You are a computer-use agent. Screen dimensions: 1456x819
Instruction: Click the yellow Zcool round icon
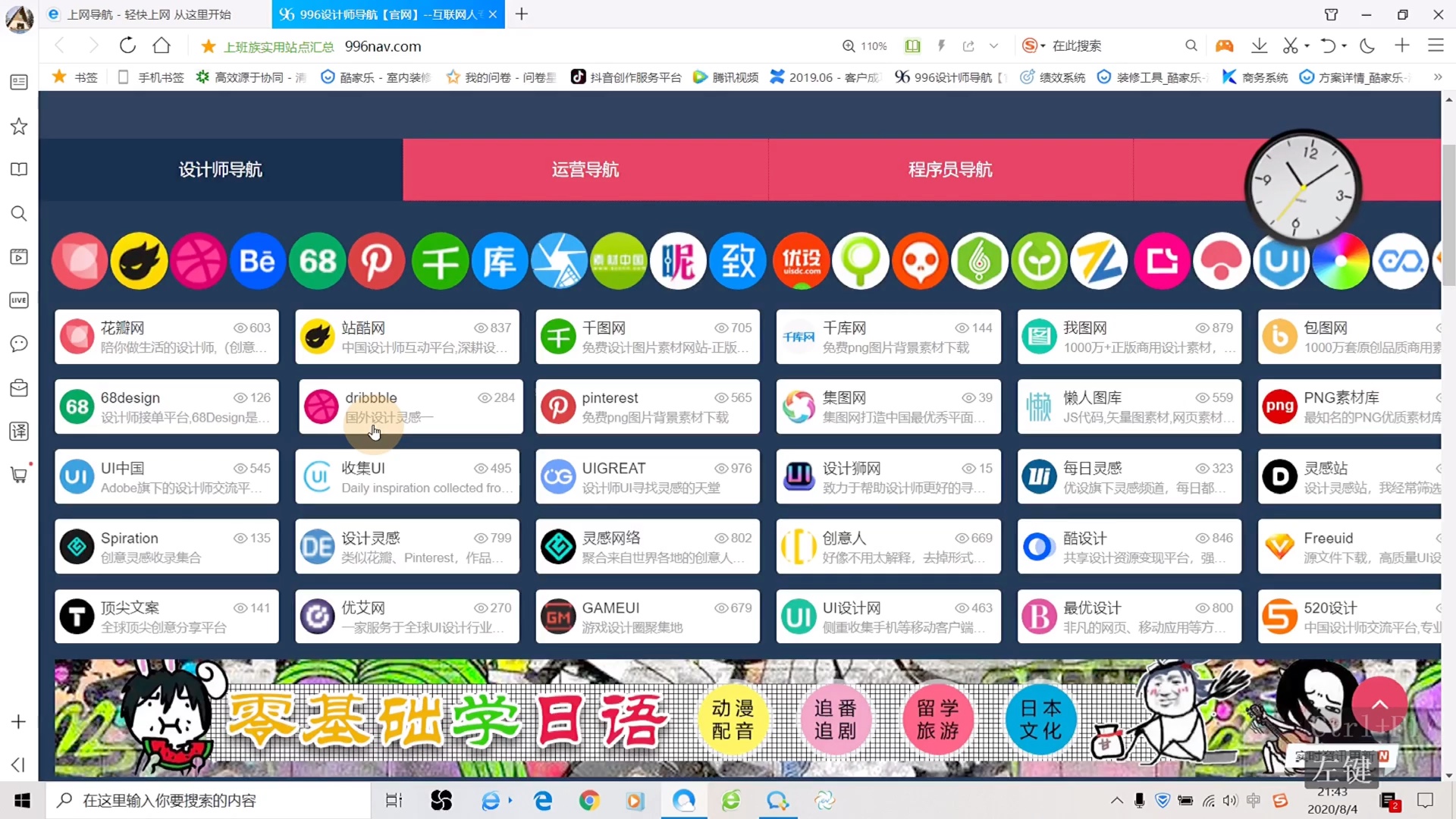pyautogui.click(x=139, y=261)
